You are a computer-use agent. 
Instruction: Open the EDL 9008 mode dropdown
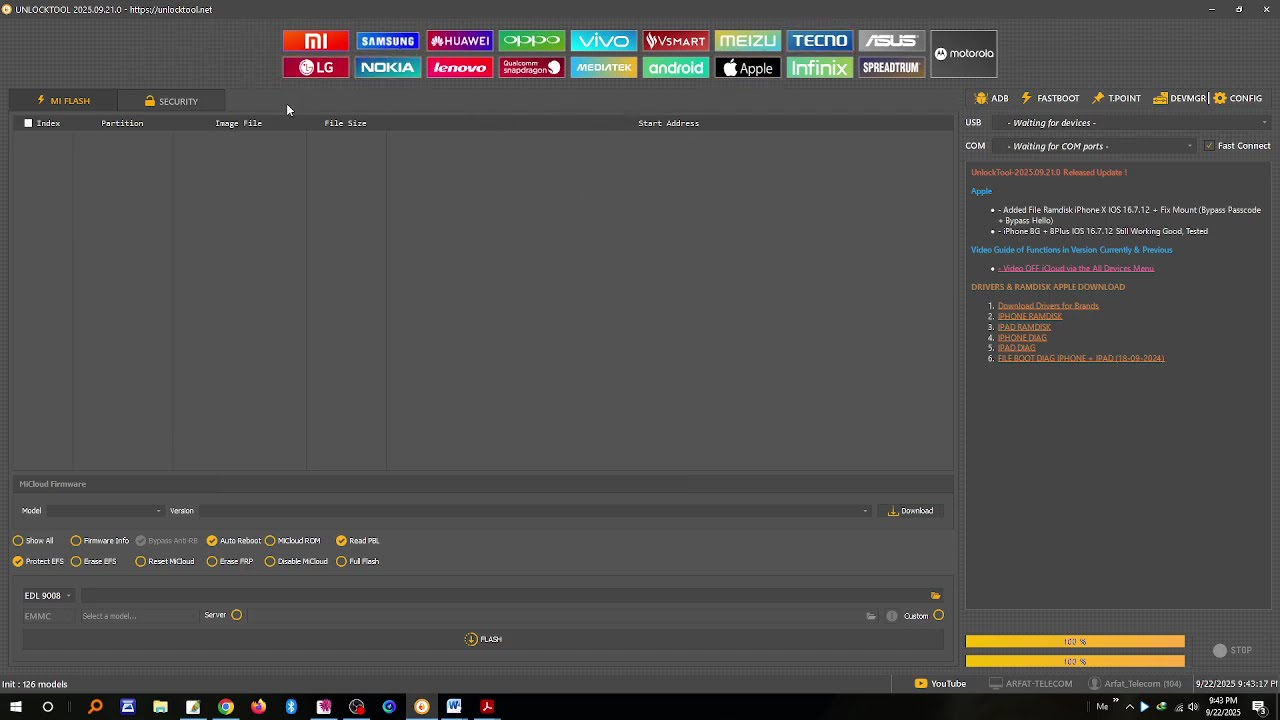pyautogui.click(x=47, y=596)
